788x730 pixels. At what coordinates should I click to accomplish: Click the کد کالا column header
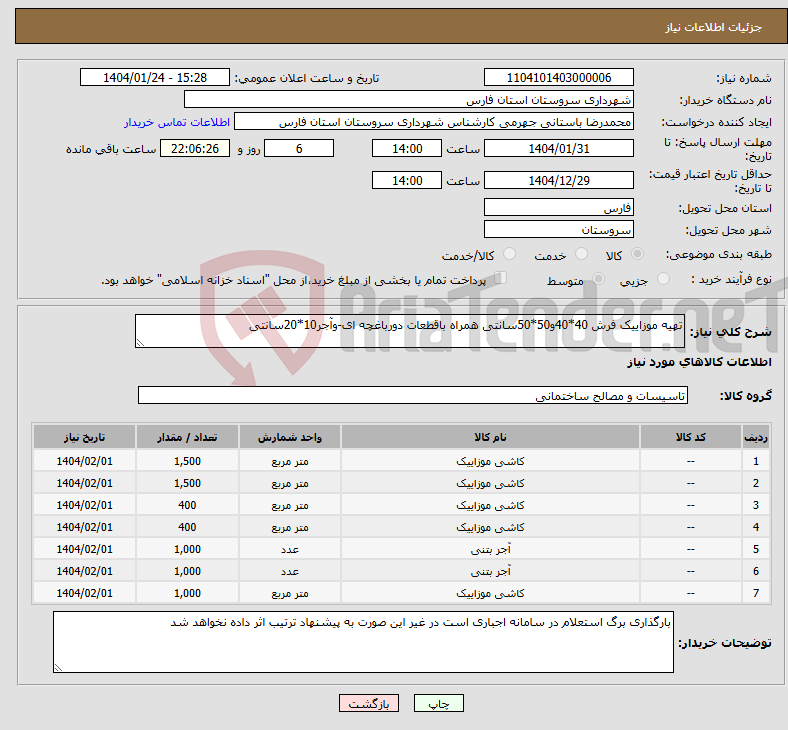click(691, 437)
